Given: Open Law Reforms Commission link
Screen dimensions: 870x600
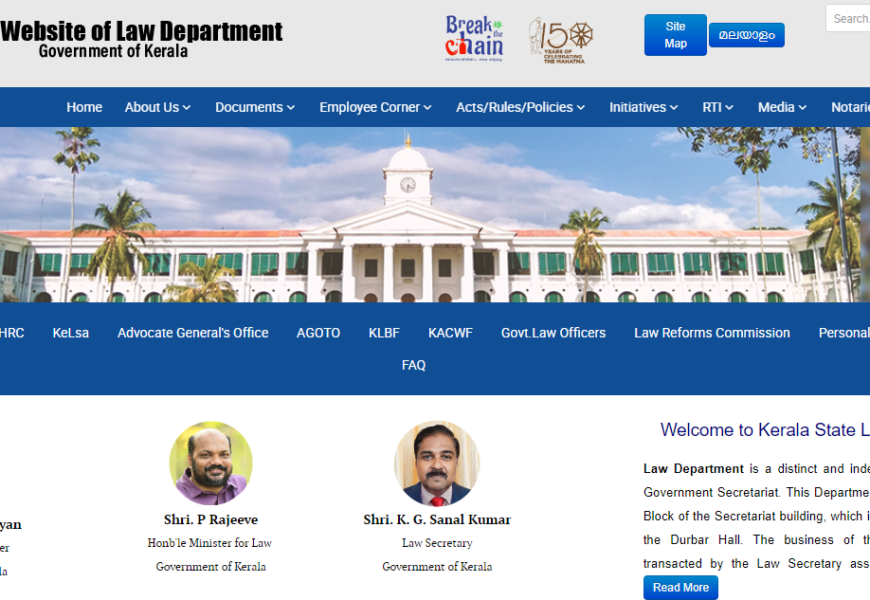Looking at the screenshot, I should 712,333.
